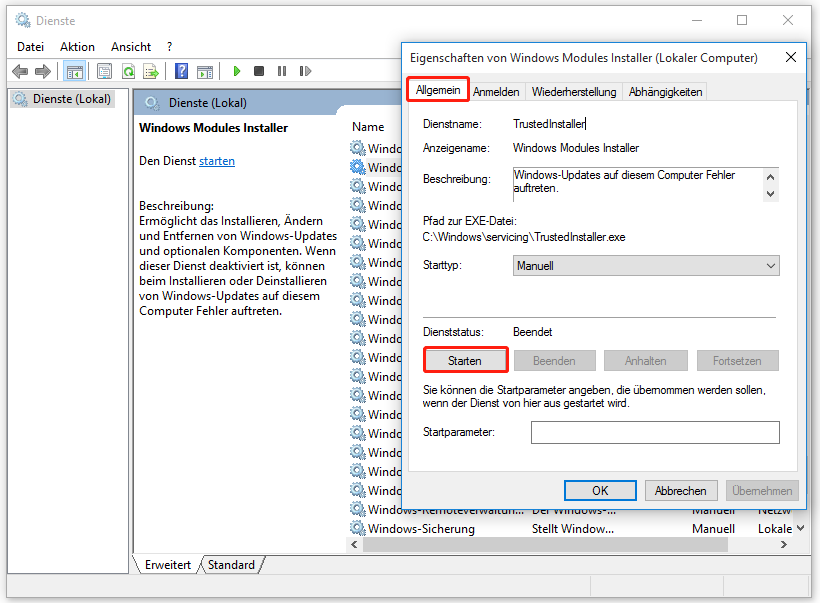Click the Back arrow in Dienste toolbar
This screenshot has width=820, height=603.
[x=20, y=71]
